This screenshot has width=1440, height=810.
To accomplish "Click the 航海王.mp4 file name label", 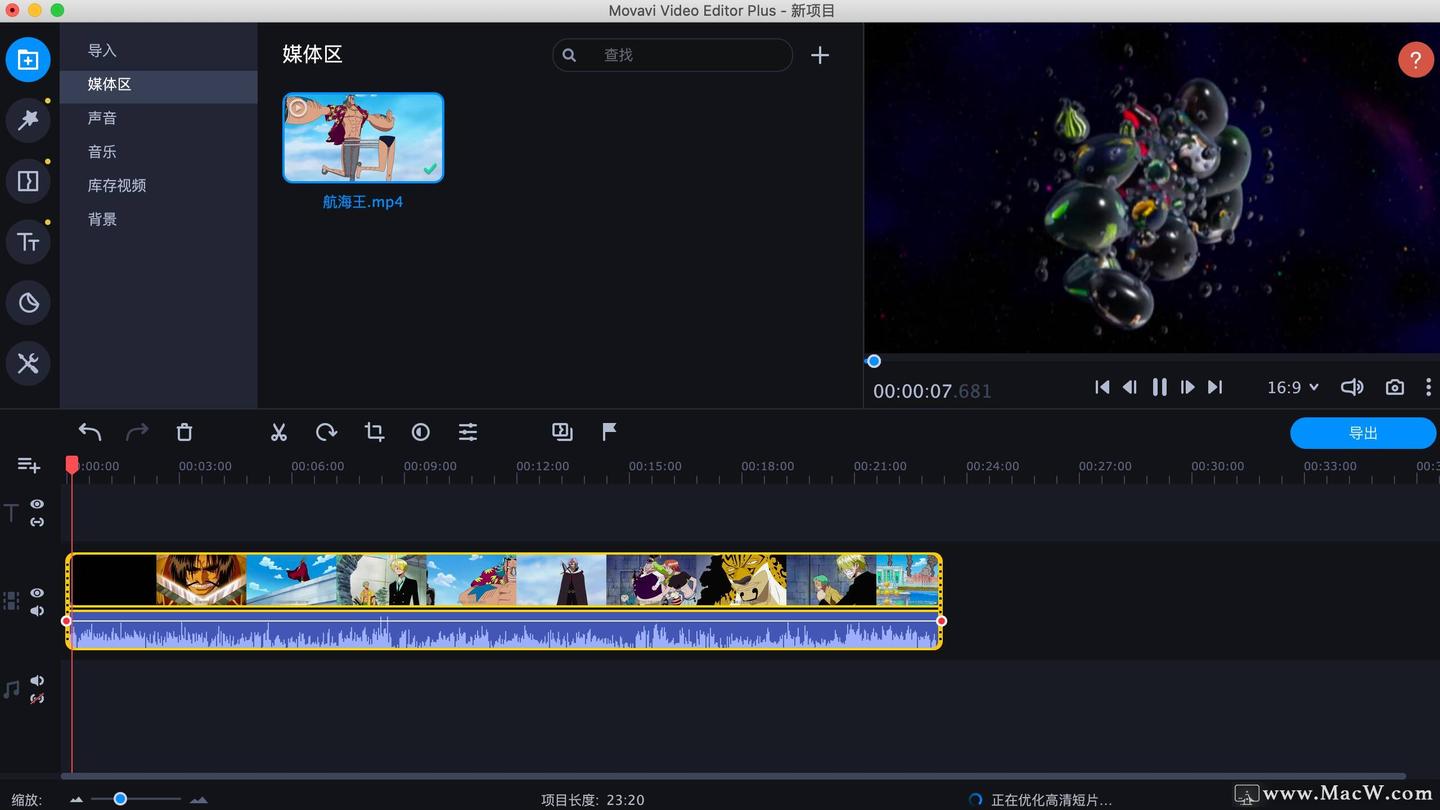I will point(363,202).
